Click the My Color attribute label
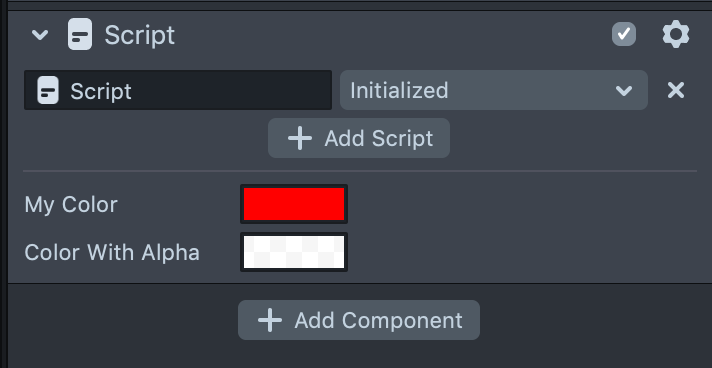712x368 pixels. [x=71, y=204]
